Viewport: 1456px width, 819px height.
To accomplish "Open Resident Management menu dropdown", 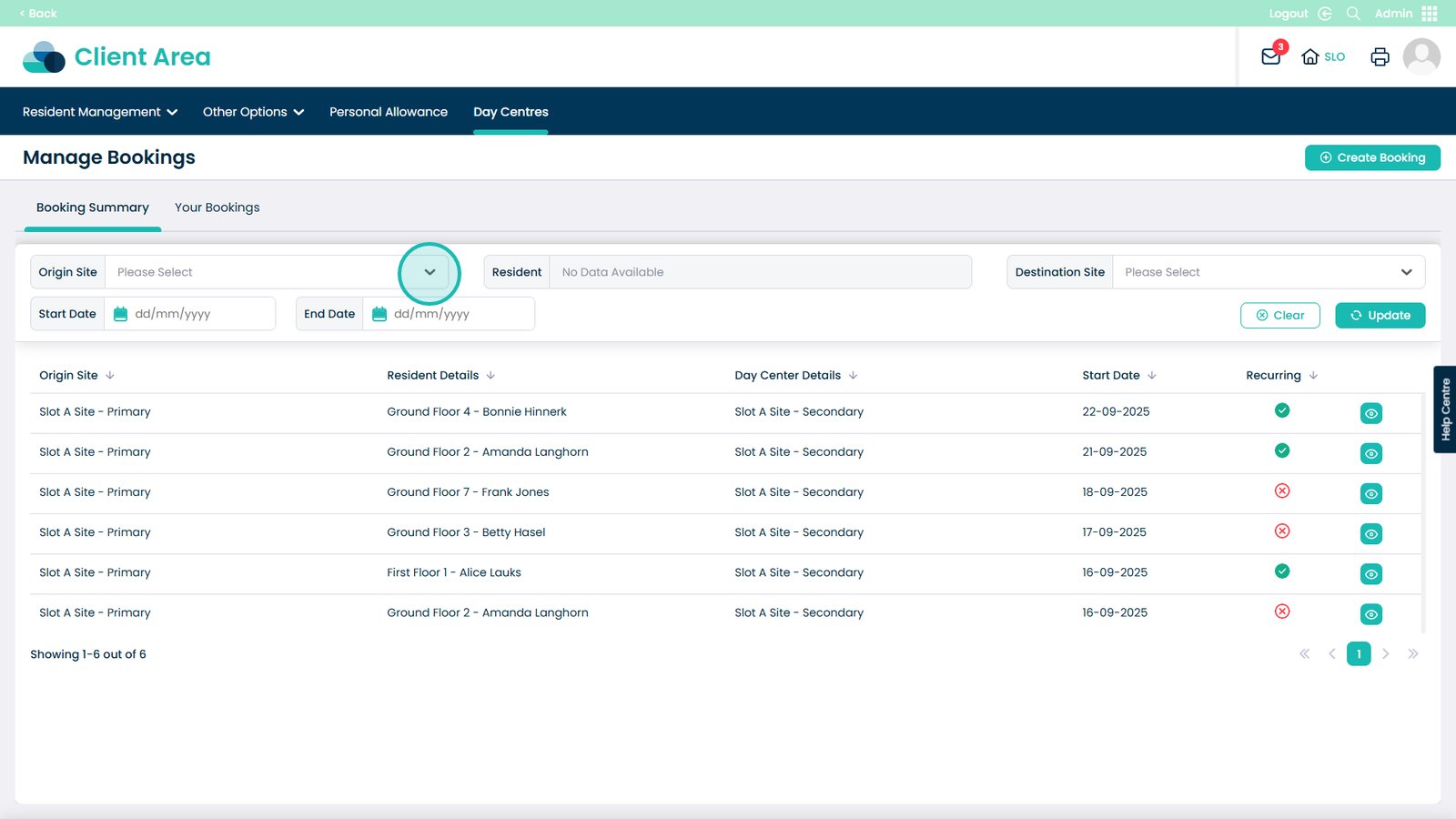I will pyautogui.click(x=100, y=112).
